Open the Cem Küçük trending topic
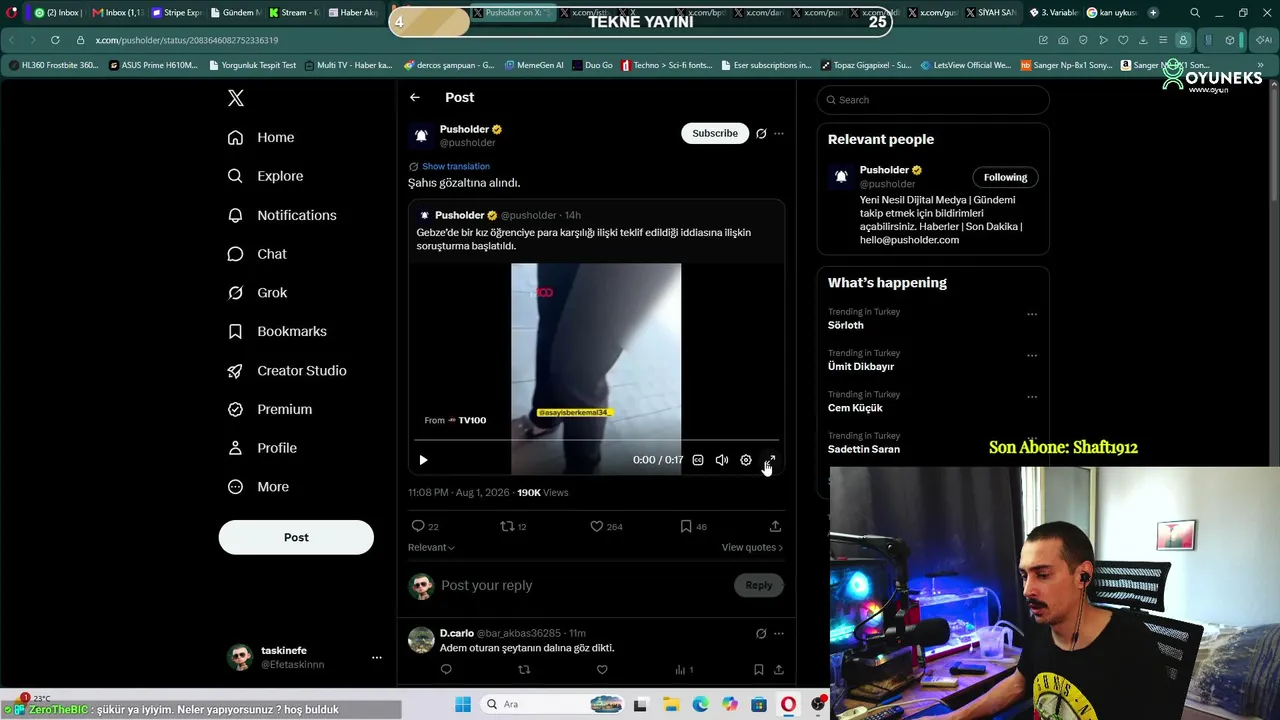This screenshot has width=1280, height=720. click(x=855, y=408)
